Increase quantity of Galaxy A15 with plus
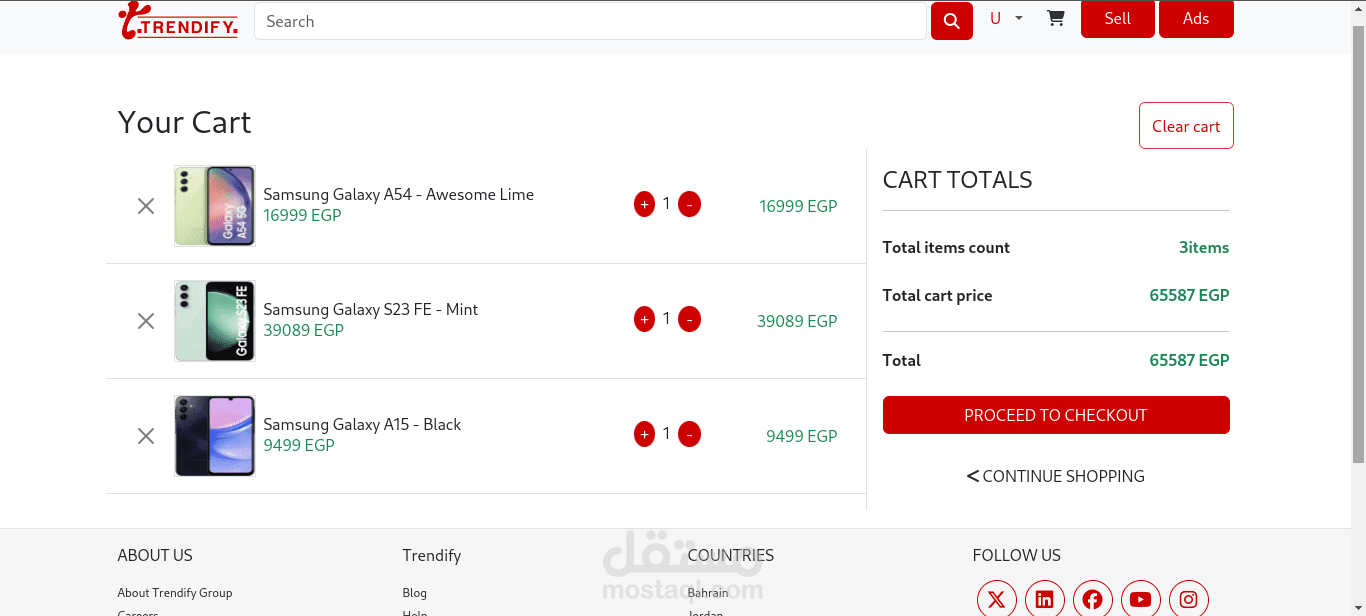The height and width of the screenshot is (616, 1366). click(644, 434)
